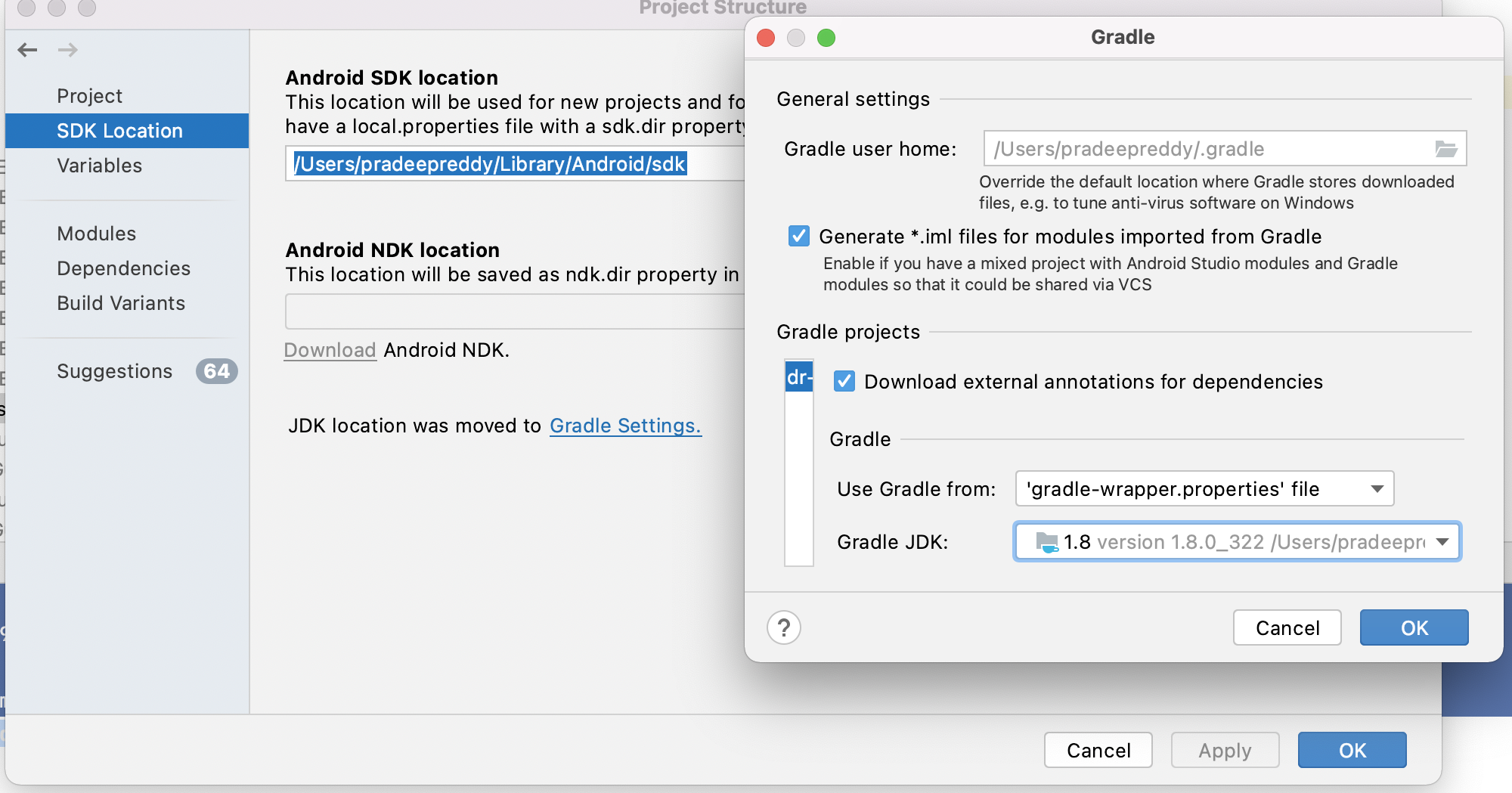
Task: Go forward with the right arrow
Action: [68, 50]
